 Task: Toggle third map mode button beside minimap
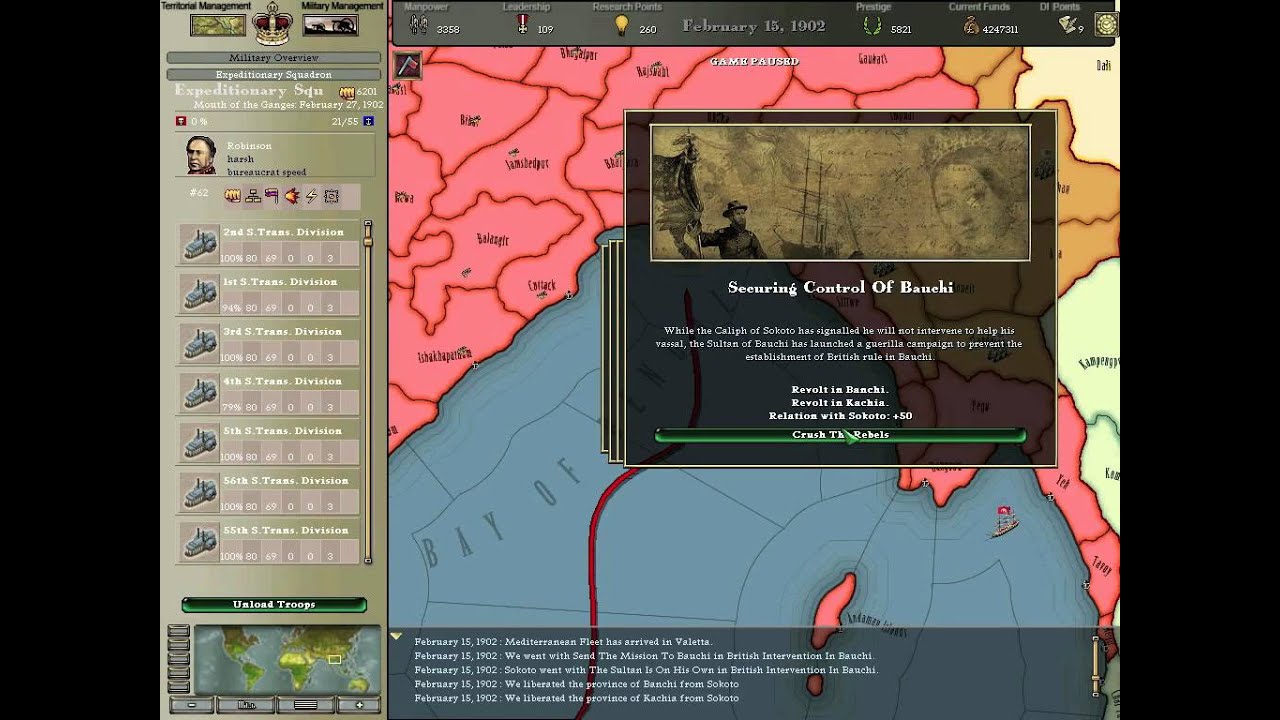click(x=178, y=659)
